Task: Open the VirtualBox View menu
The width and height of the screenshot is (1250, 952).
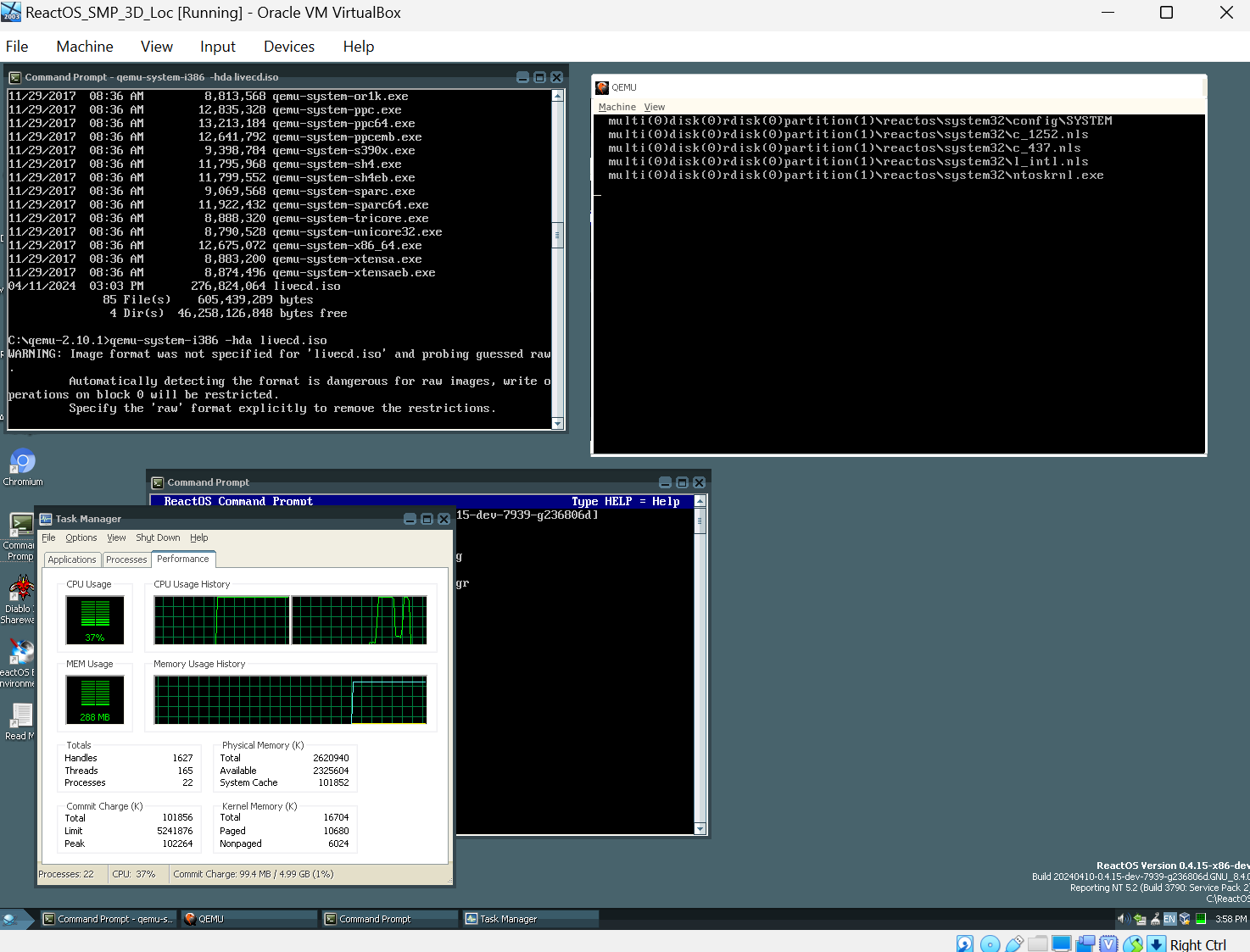Action: [157, 47]
